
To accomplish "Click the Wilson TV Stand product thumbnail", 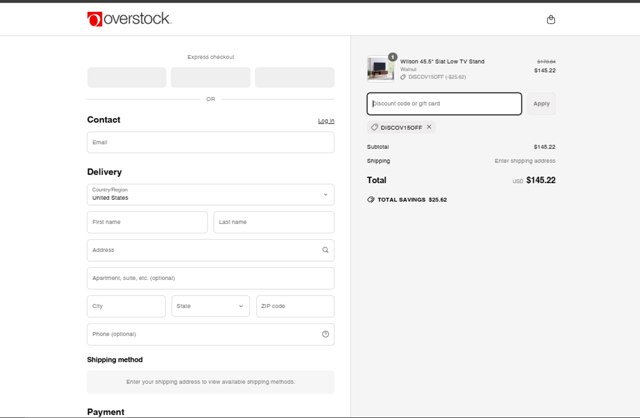I will [x=380, y=68].
